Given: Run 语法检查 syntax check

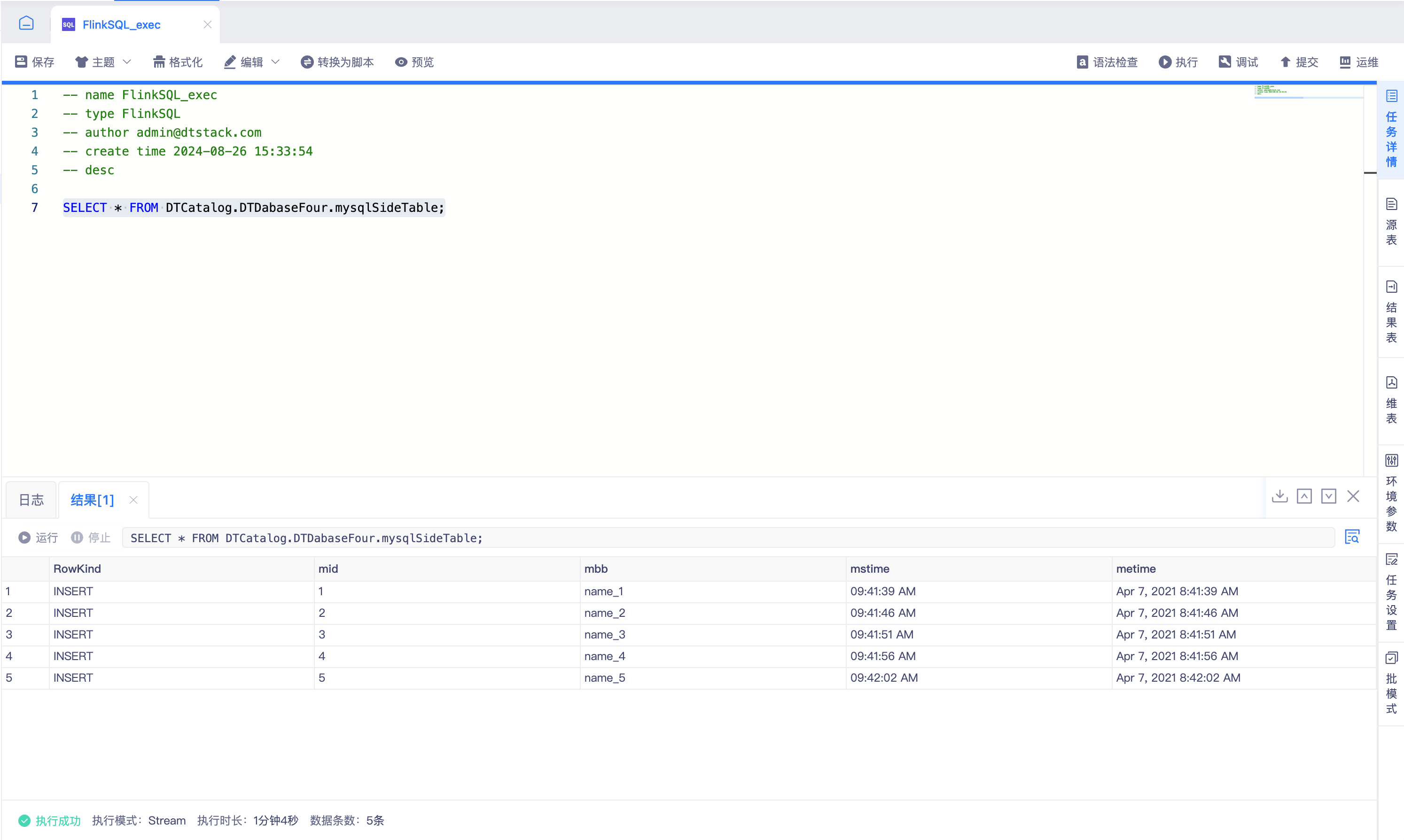Looking at the screenshot, I should coord(1108,62).
